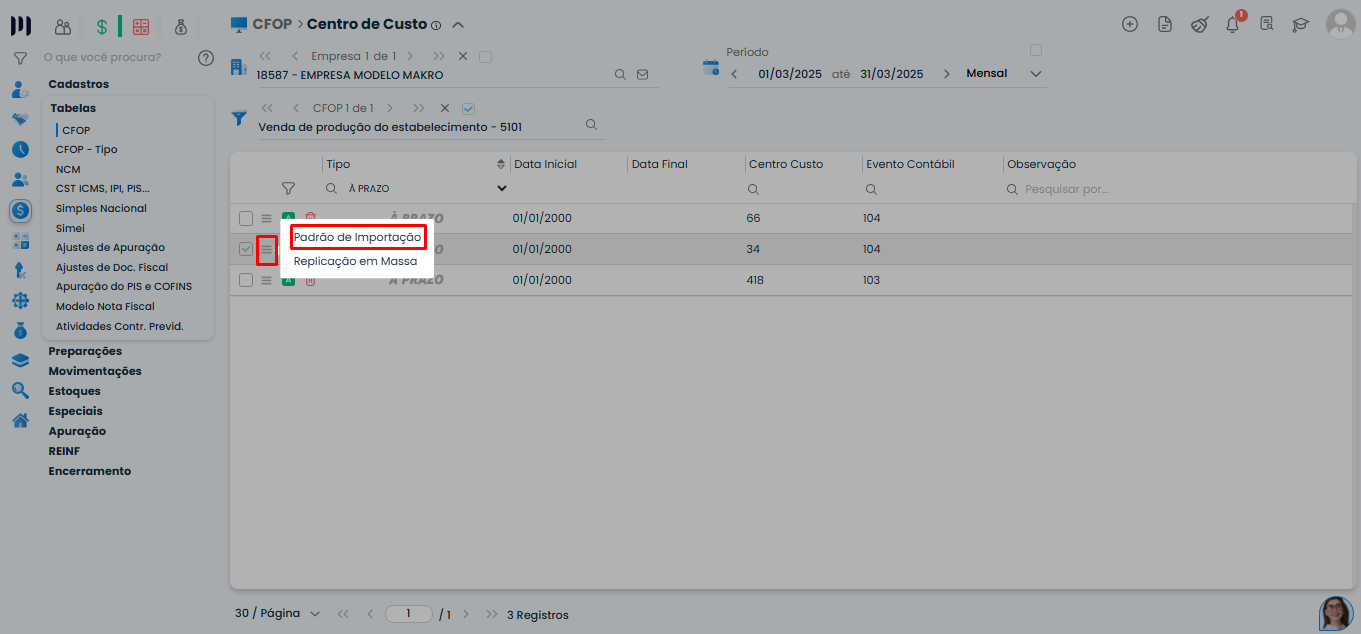The width and height of the screenshot is (1361, 634).
Task: Open the Mensal period dropdown
Action: (1004, 74)
